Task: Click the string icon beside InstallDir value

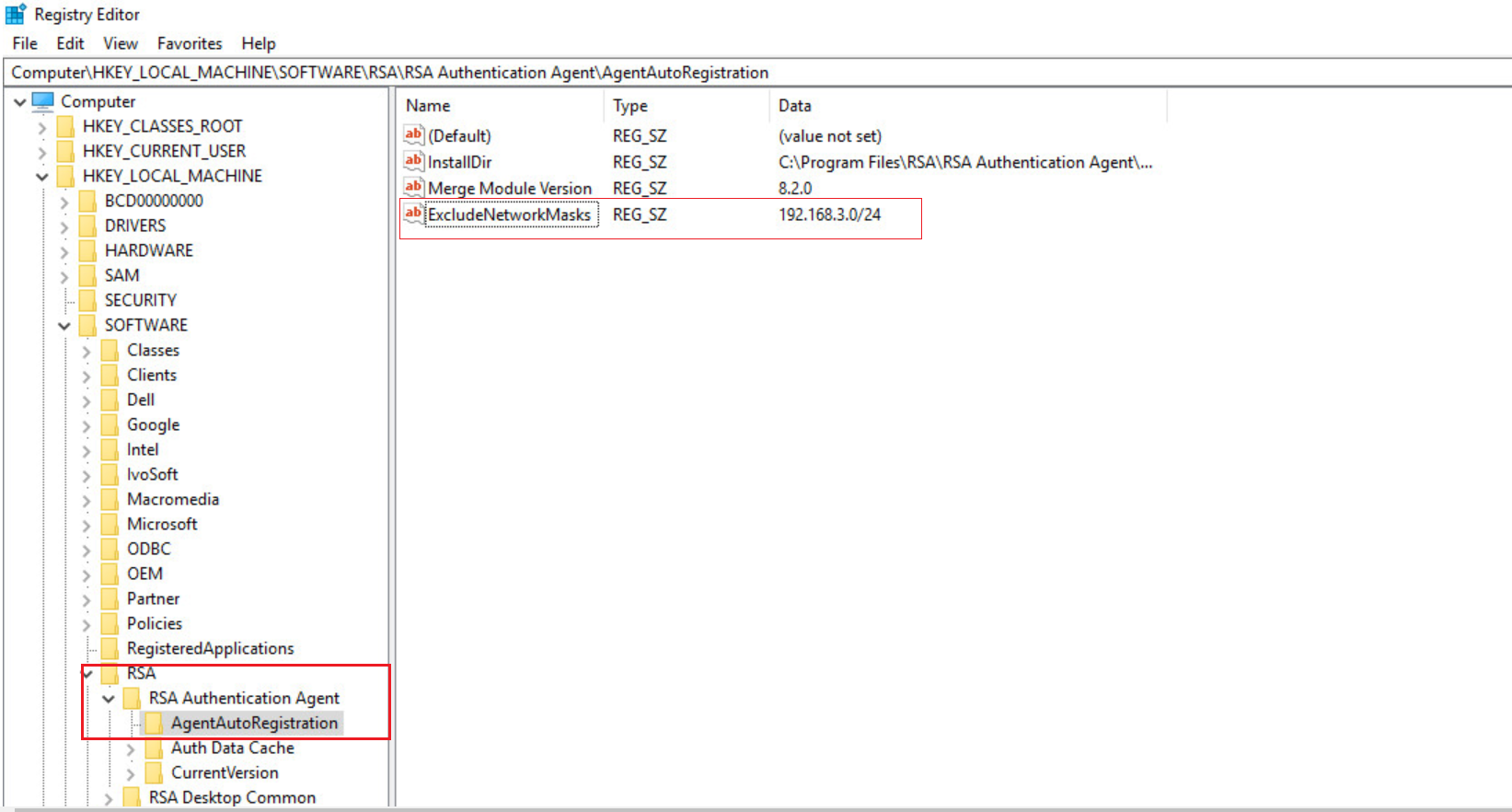Action: [414, 162]
